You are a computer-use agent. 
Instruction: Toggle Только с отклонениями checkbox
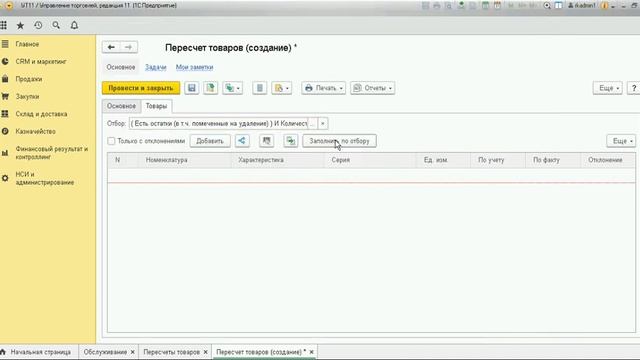coord(111,141)
